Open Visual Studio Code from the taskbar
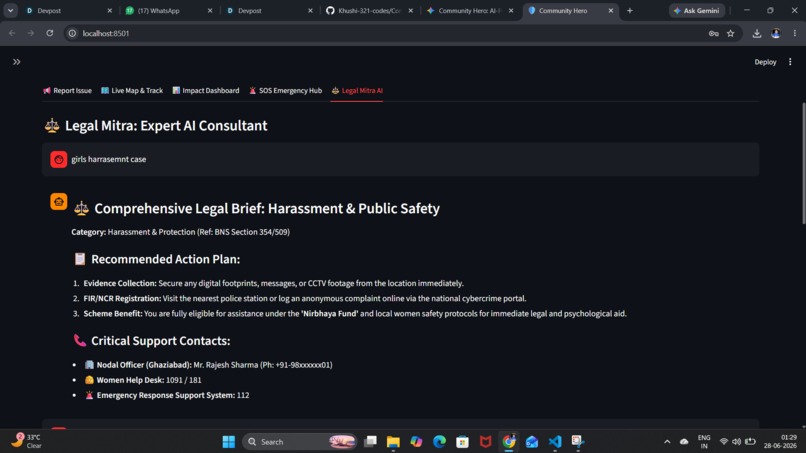806x453 pixels. (555, 442)
